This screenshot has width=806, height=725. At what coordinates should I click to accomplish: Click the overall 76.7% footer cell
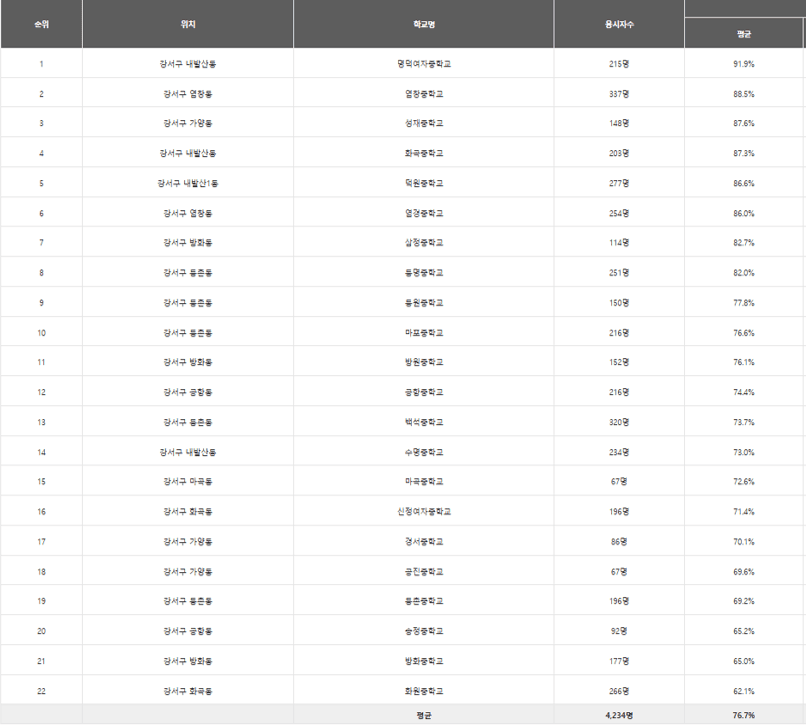(x=744, y=715)
